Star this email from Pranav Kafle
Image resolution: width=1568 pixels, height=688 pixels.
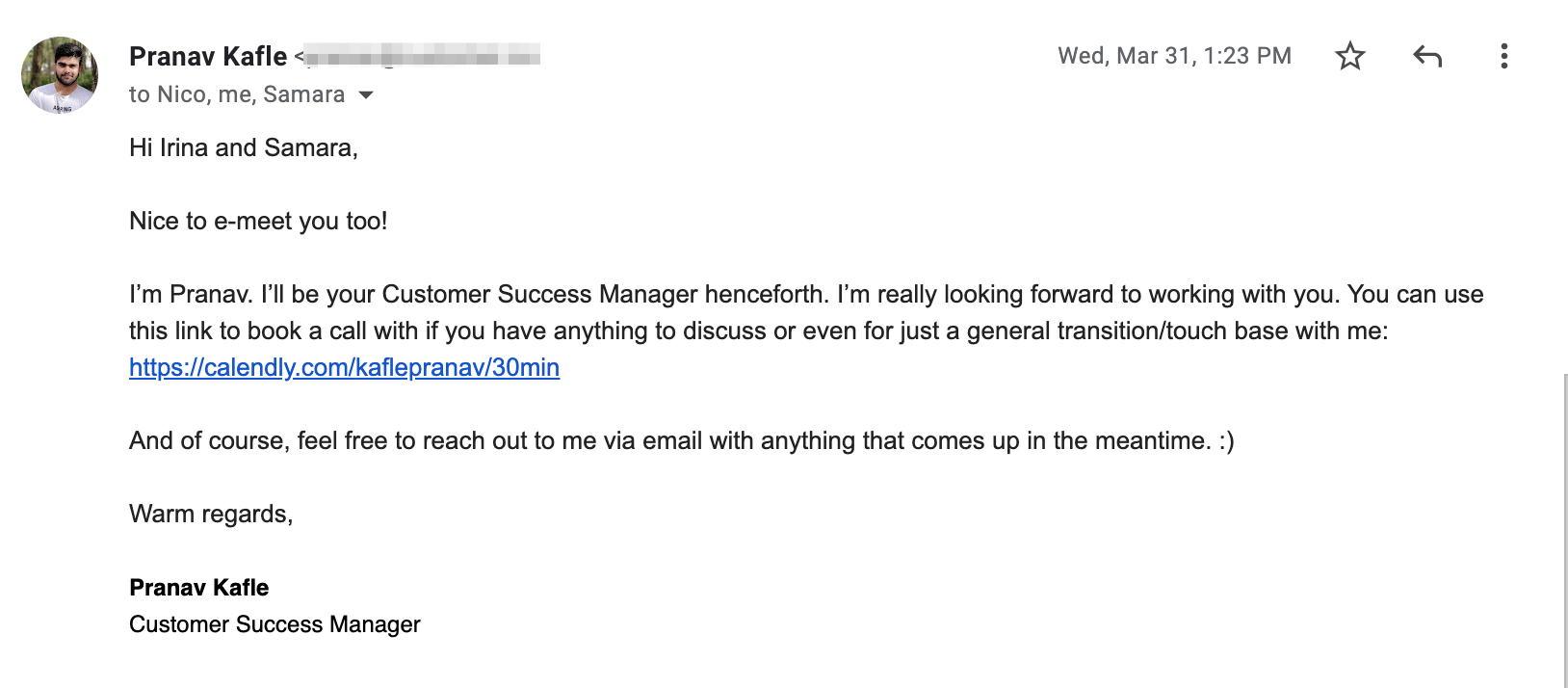pos(1350,56)
